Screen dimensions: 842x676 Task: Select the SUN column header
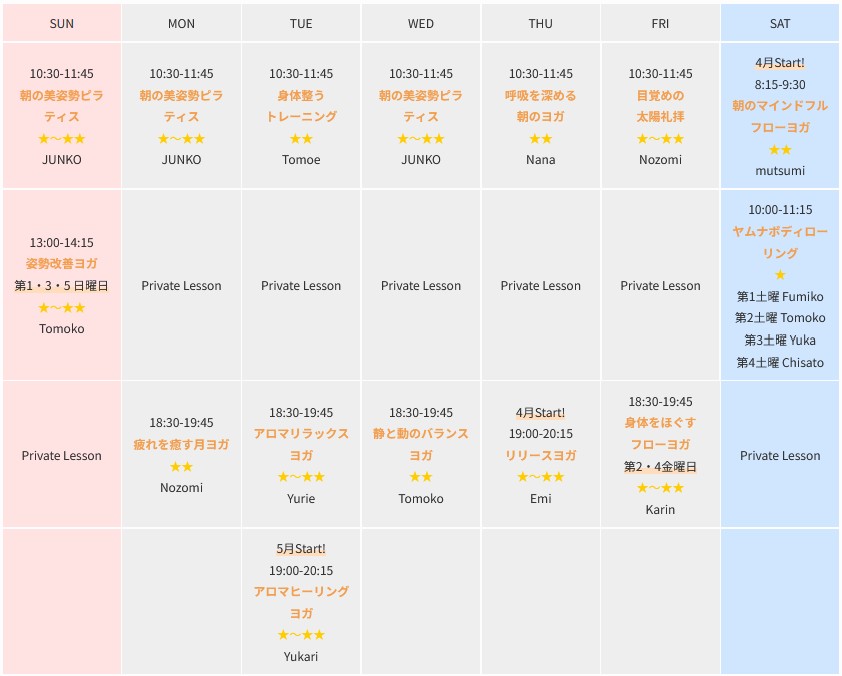62,23
